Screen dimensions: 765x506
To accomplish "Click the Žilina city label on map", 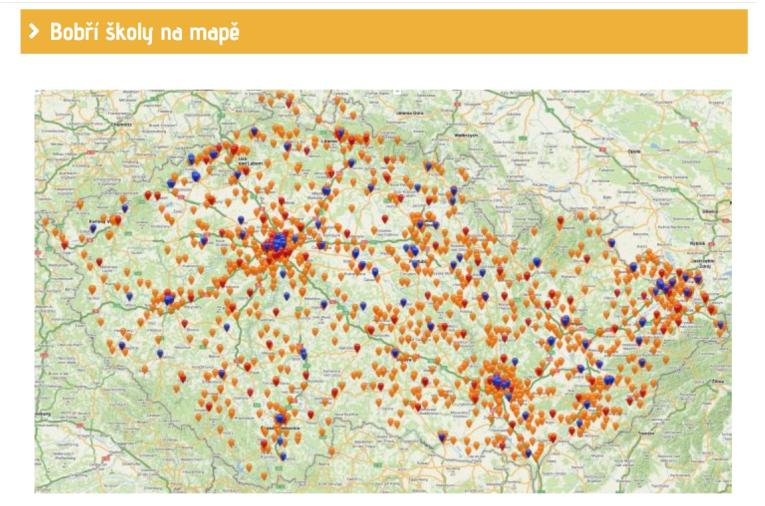I will (x=716, y=382).
